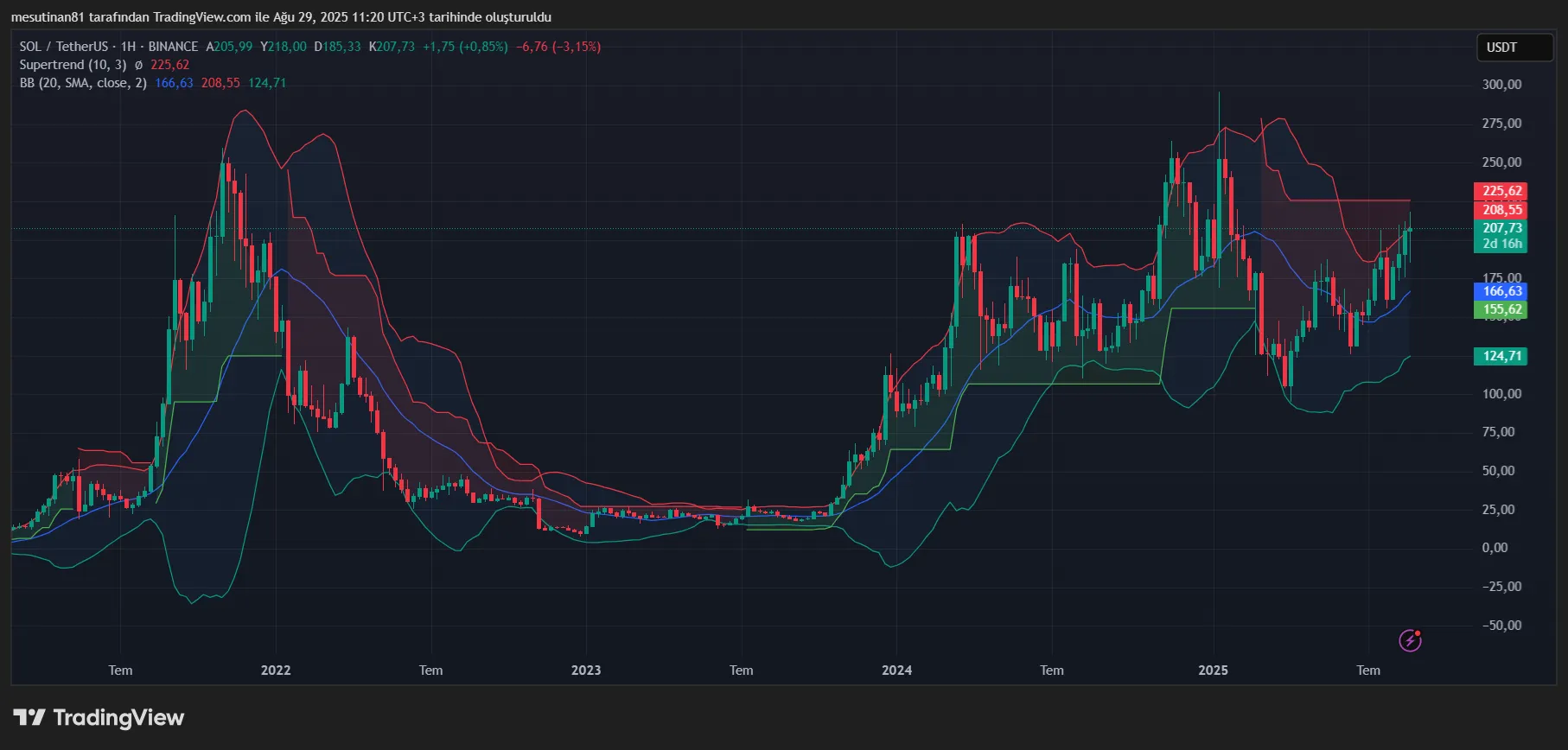Click the low value D185,33
Viewport: 1568px width, 750px height.
[x=337, y=47]
